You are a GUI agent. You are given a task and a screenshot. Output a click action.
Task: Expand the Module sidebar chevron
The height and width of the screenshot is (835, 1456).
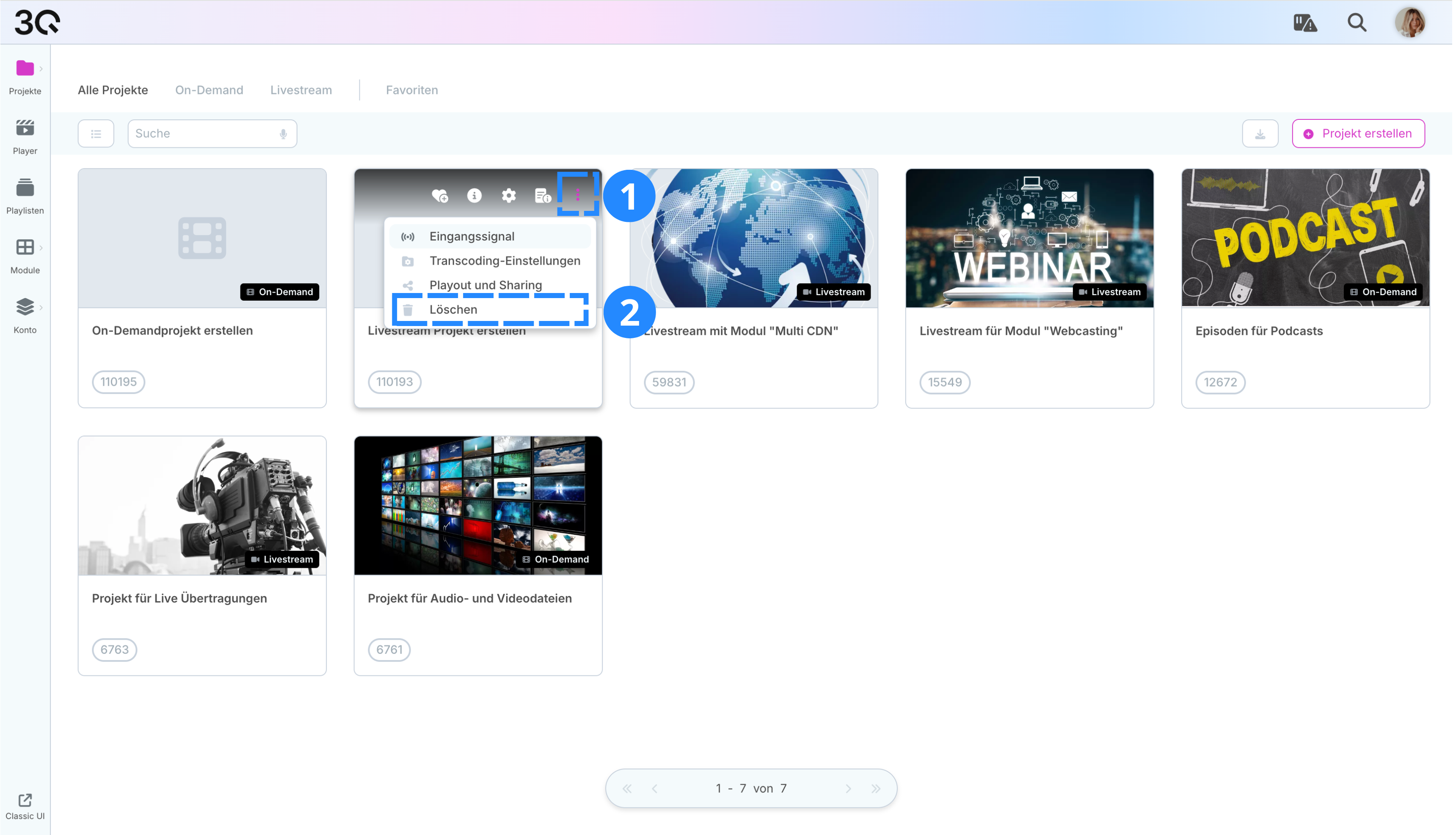41,247
